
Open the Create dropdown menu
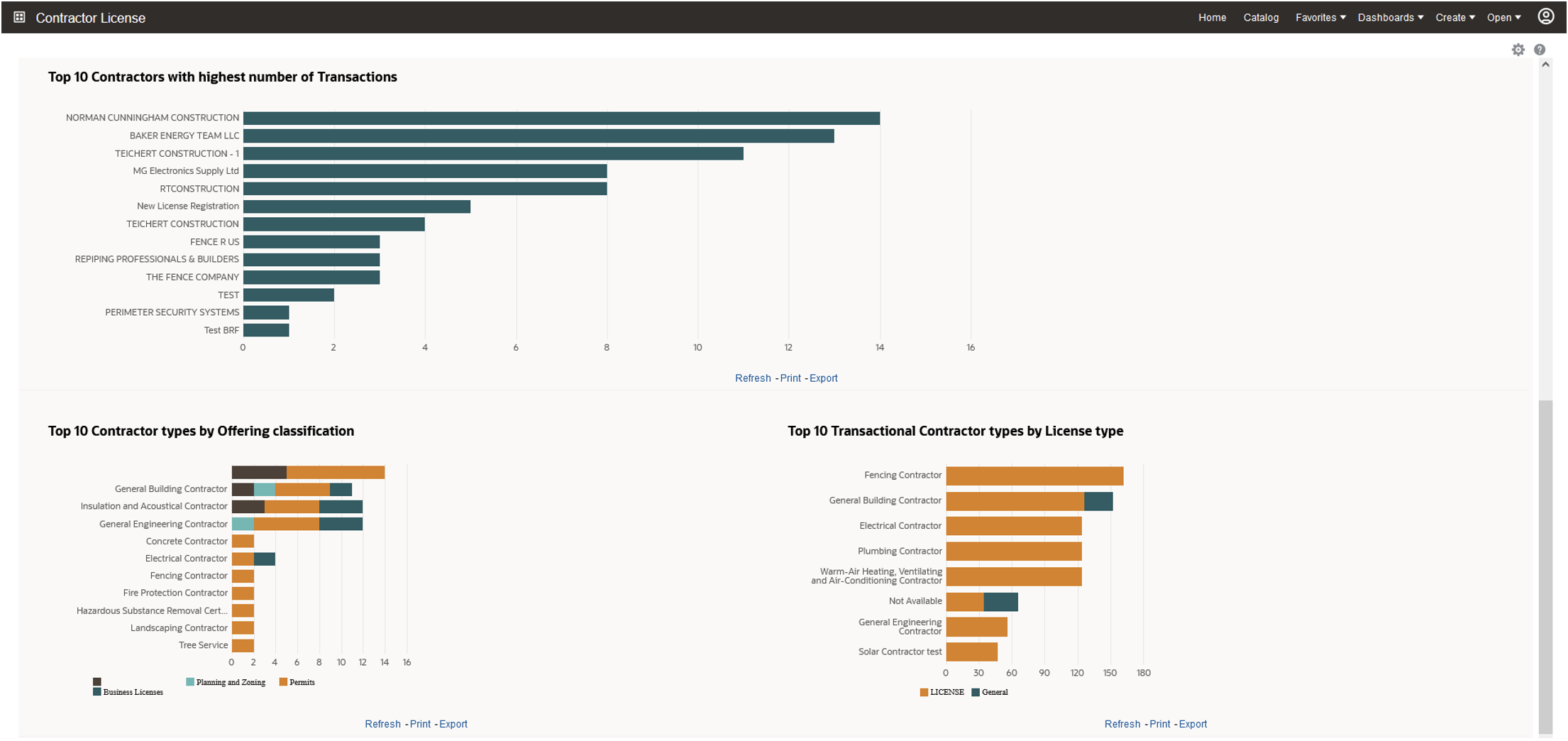[1454, 17]
